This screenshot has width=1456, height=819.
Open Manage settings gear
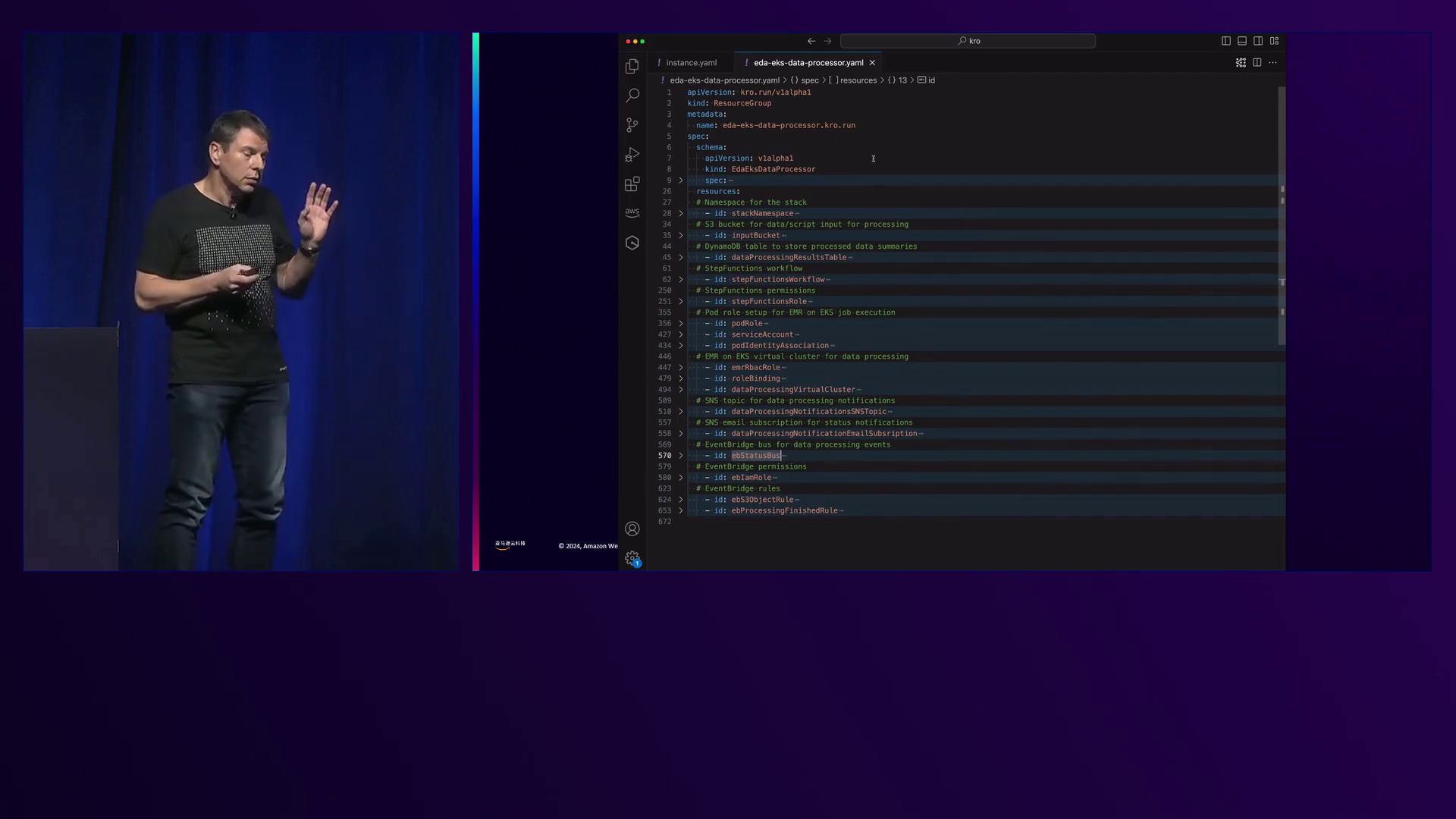click(x=632, y=558)
